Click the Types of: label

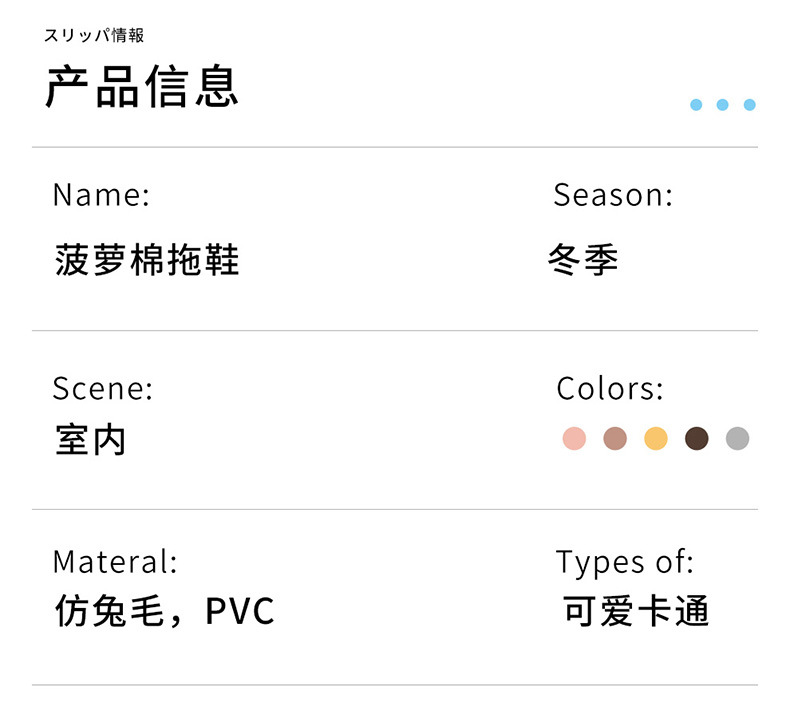625,562
